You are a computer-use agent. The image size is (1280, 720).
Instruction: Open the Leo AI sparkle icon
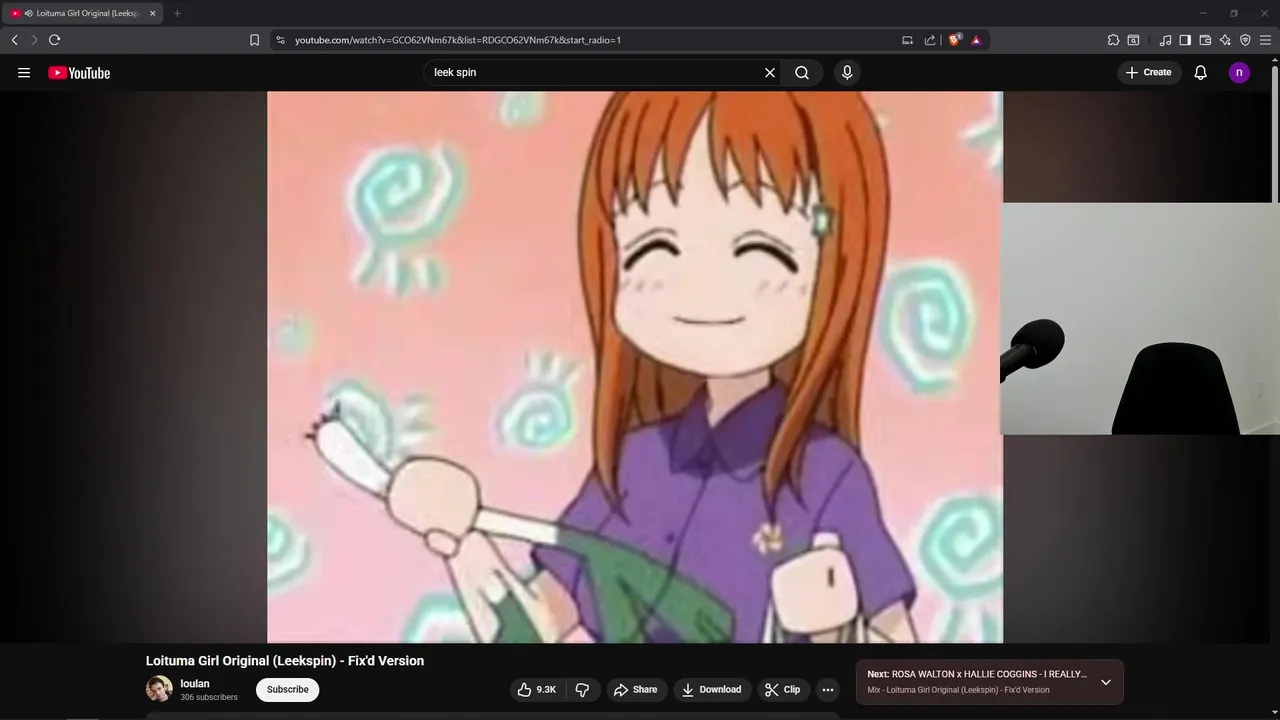pyautogui.click(x=1225, y=40)
